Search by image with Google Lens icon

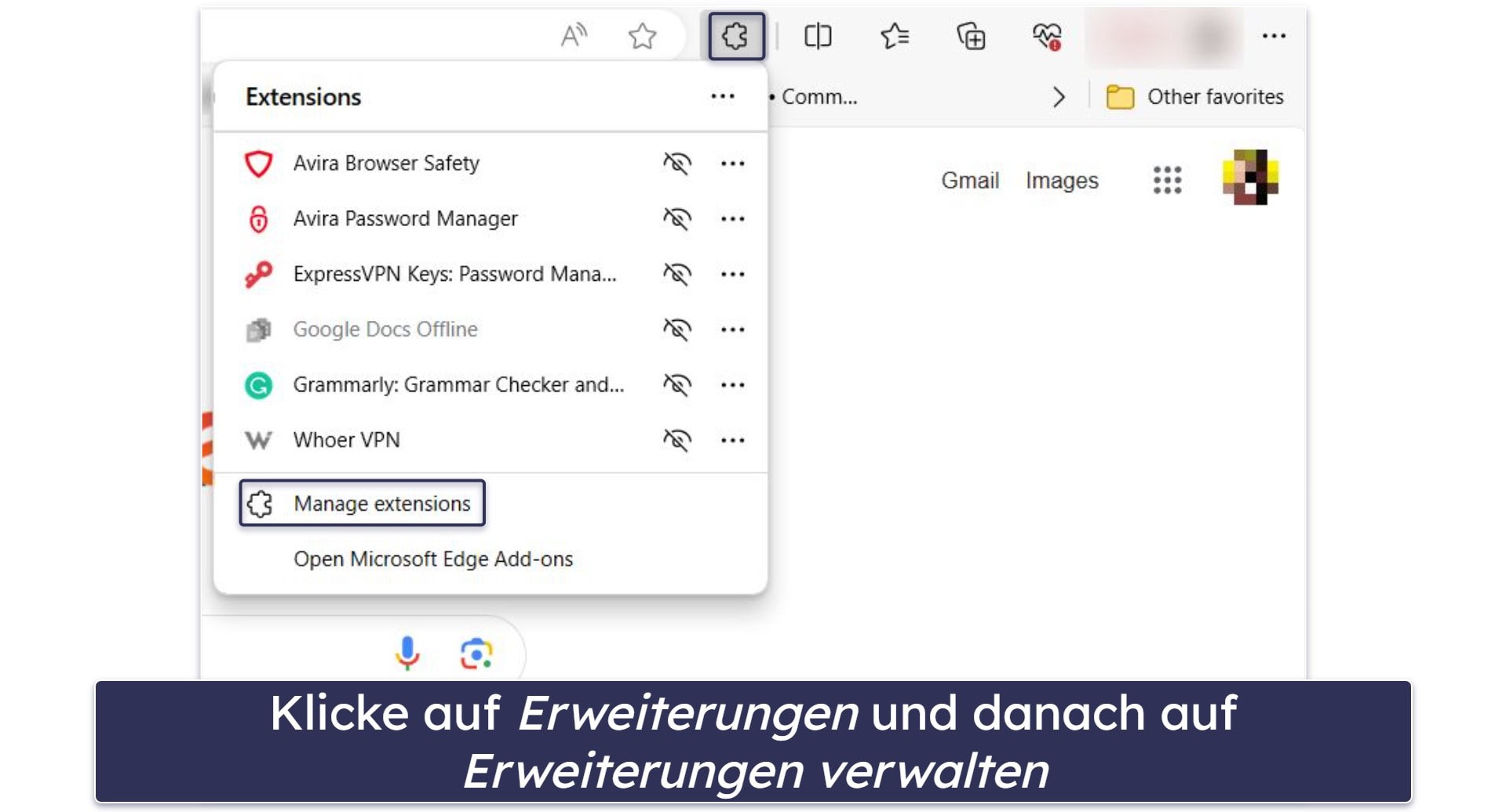(x=476, y=654)
